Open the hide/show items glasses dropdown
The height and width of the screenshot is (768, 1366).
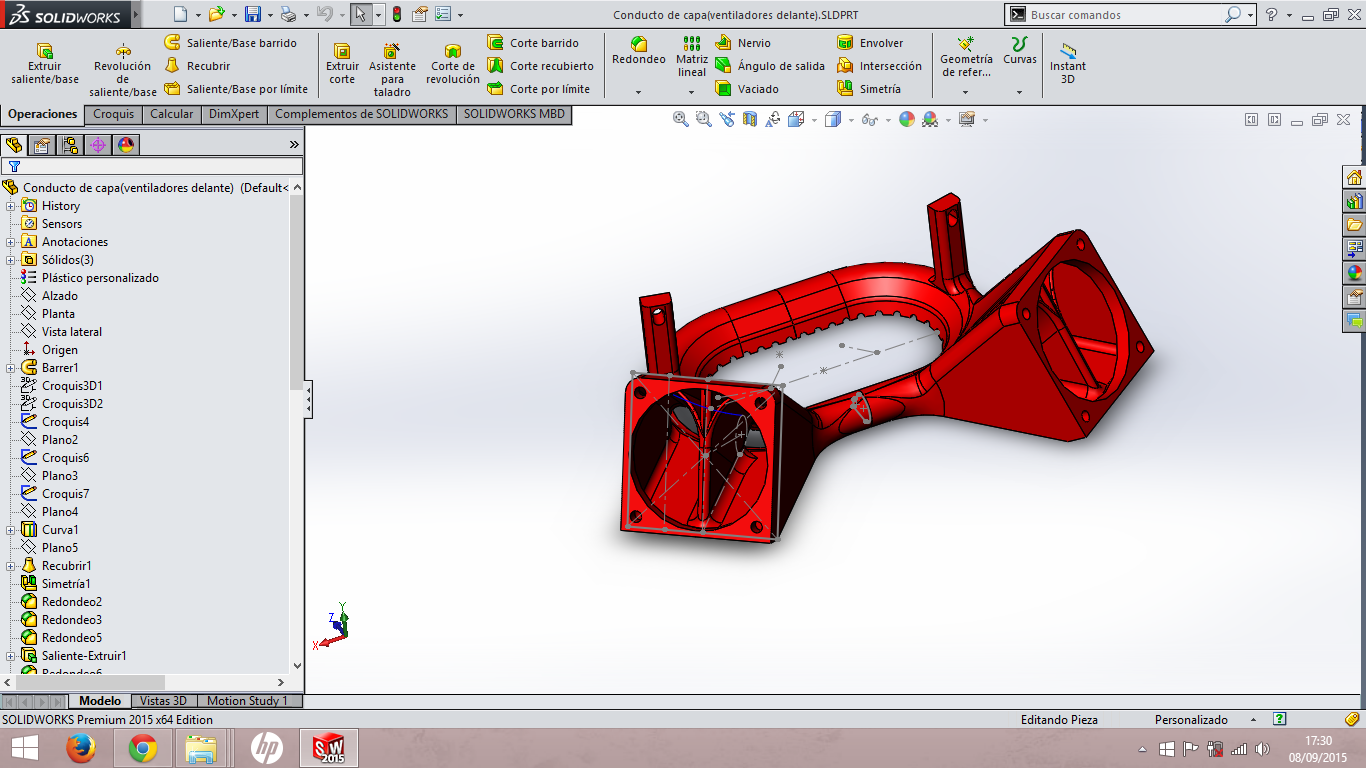(x=889, y=120)
